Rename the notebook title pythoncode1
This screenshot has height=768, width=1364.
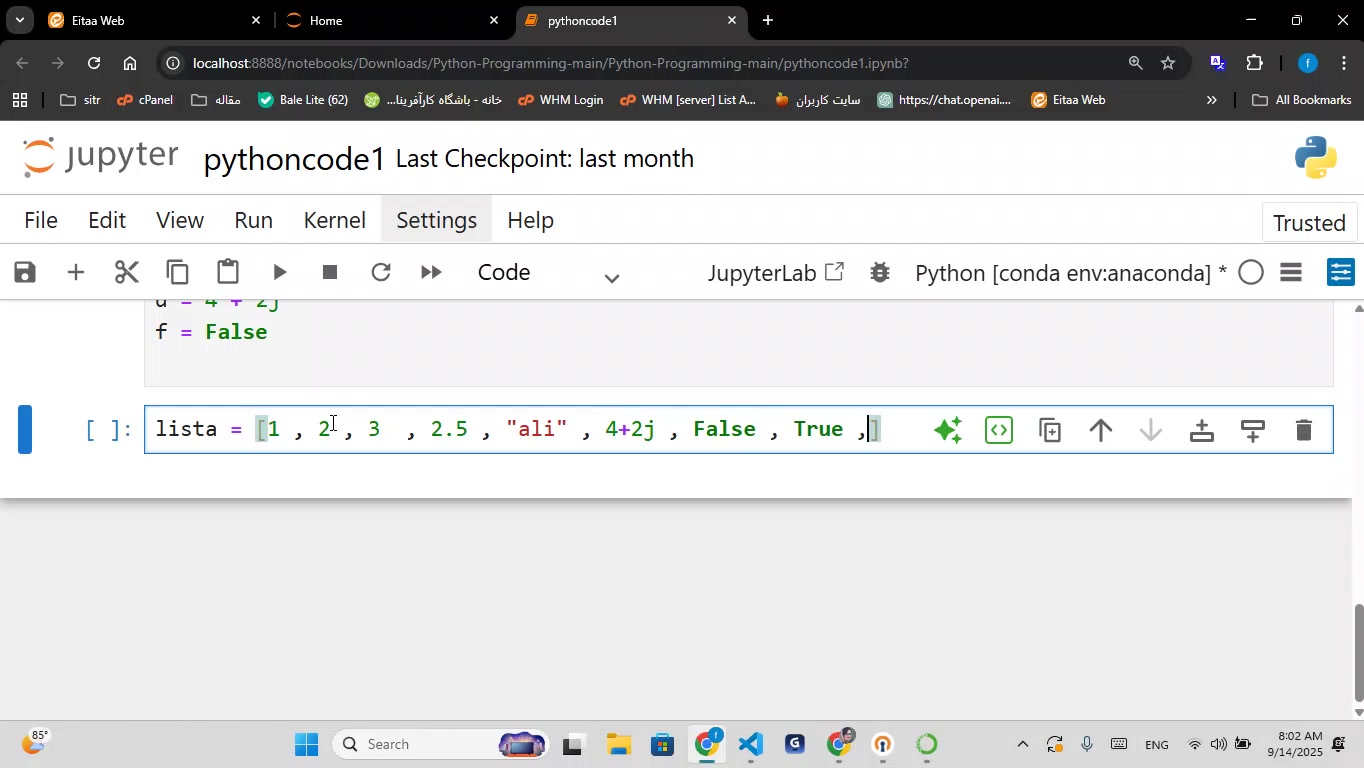click(294, 159)
